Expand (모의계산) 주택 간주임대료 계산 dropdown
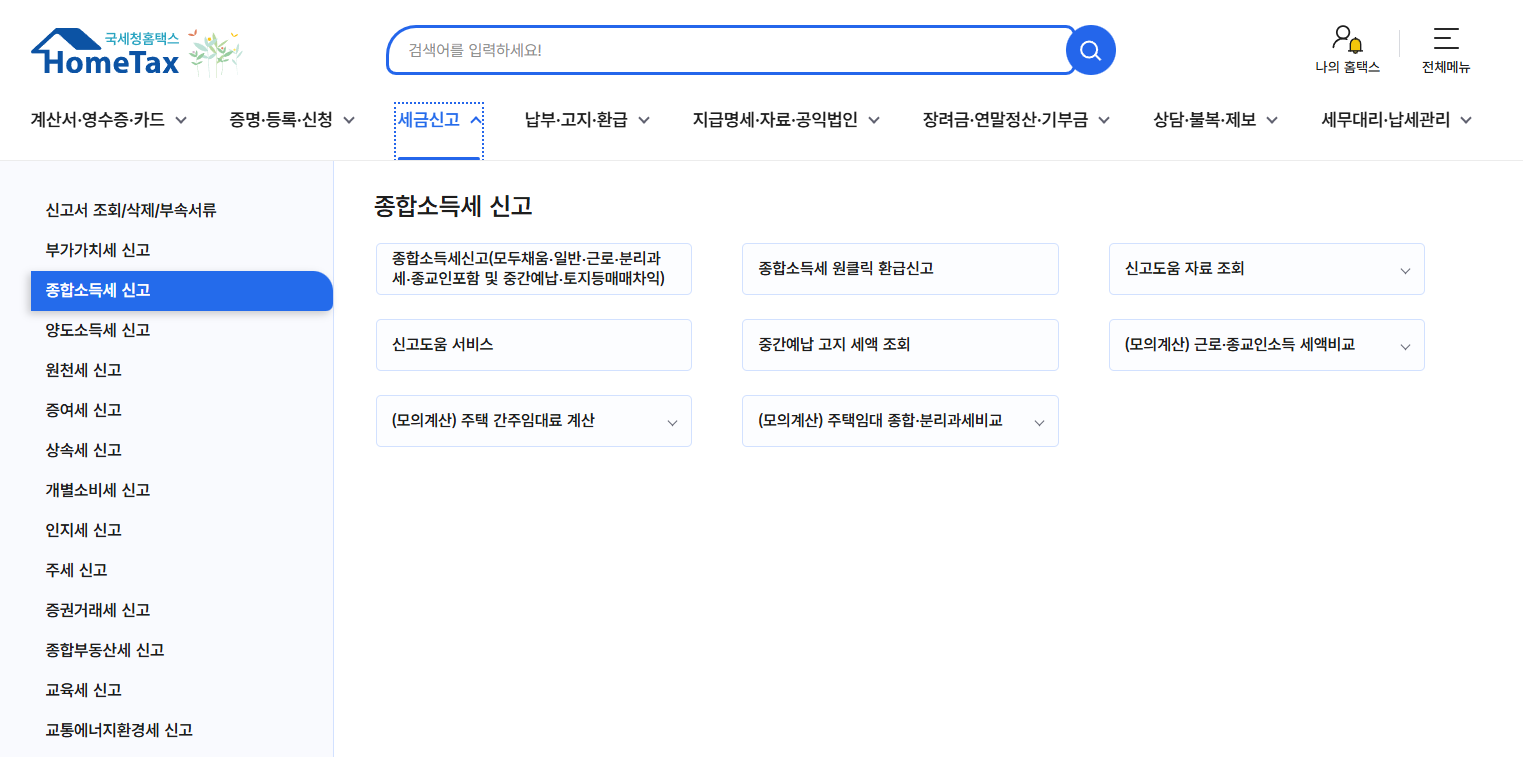The width and height of the screenshot is (1523, 757). [671, 420]
